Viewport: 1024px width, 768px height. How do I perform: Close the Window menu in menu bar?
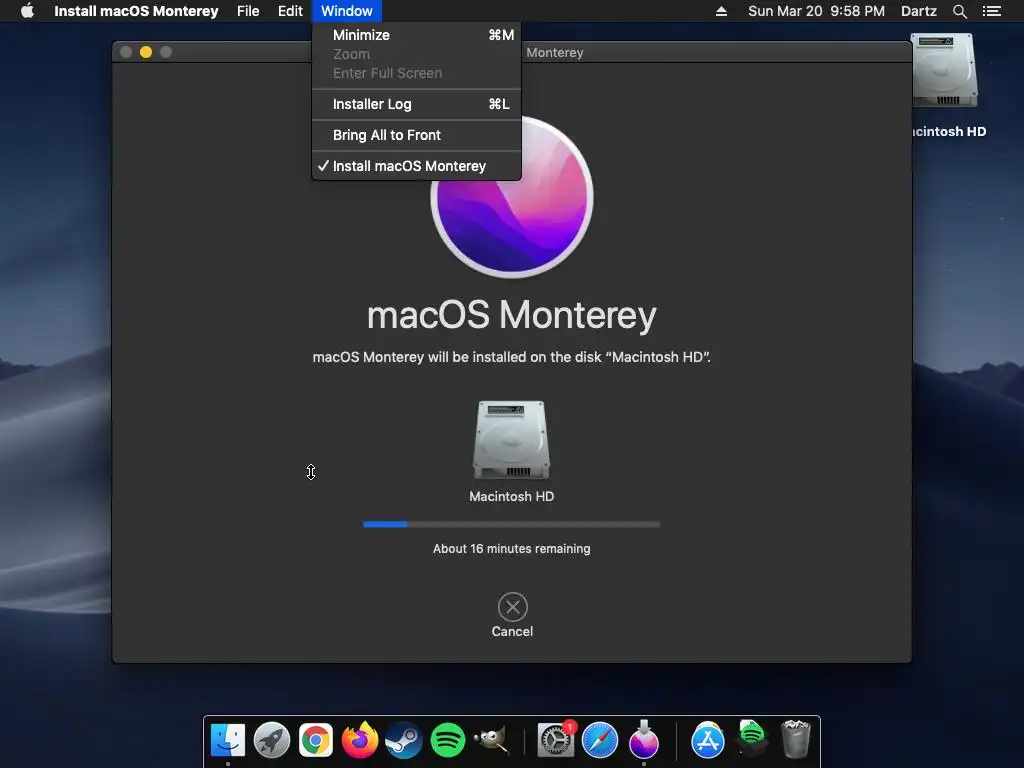(347, 11)
